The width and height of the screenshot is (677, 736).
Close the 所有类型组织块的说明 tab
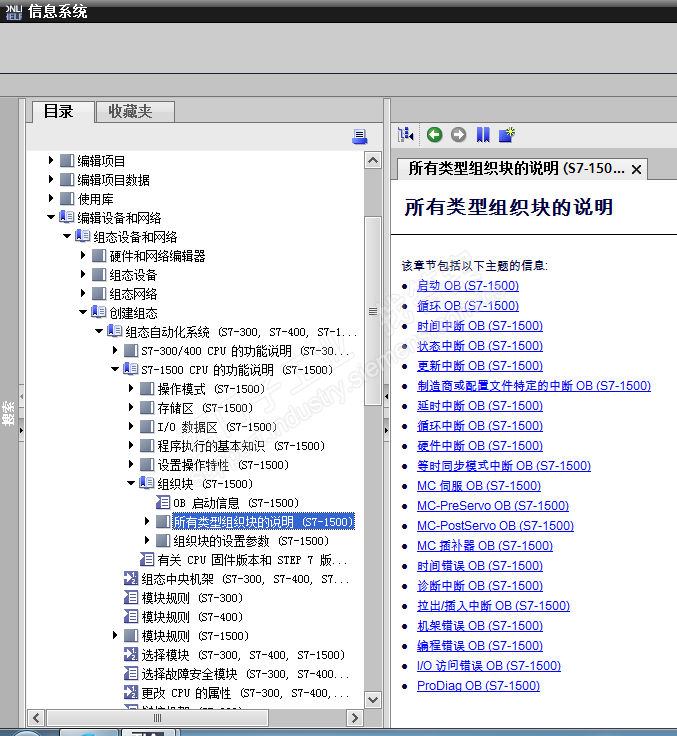(x=636, y=169)
